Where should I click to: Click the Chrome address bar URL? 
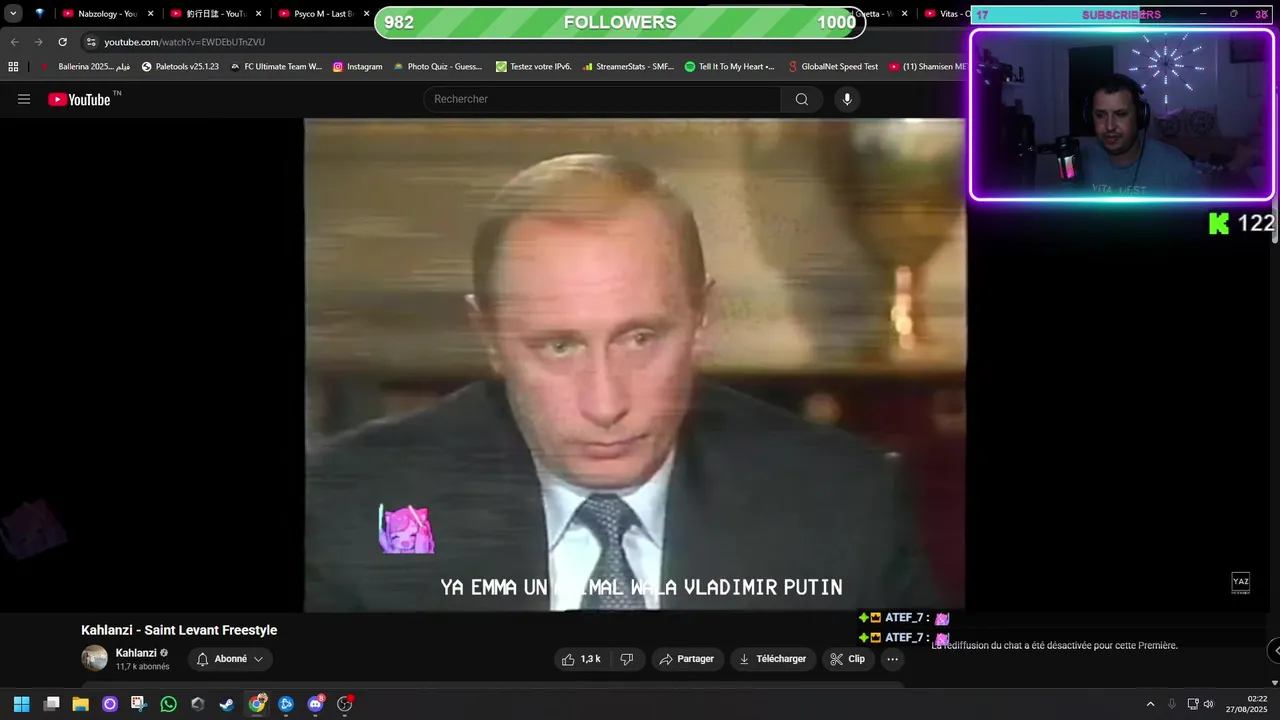(x=185, y=42)
